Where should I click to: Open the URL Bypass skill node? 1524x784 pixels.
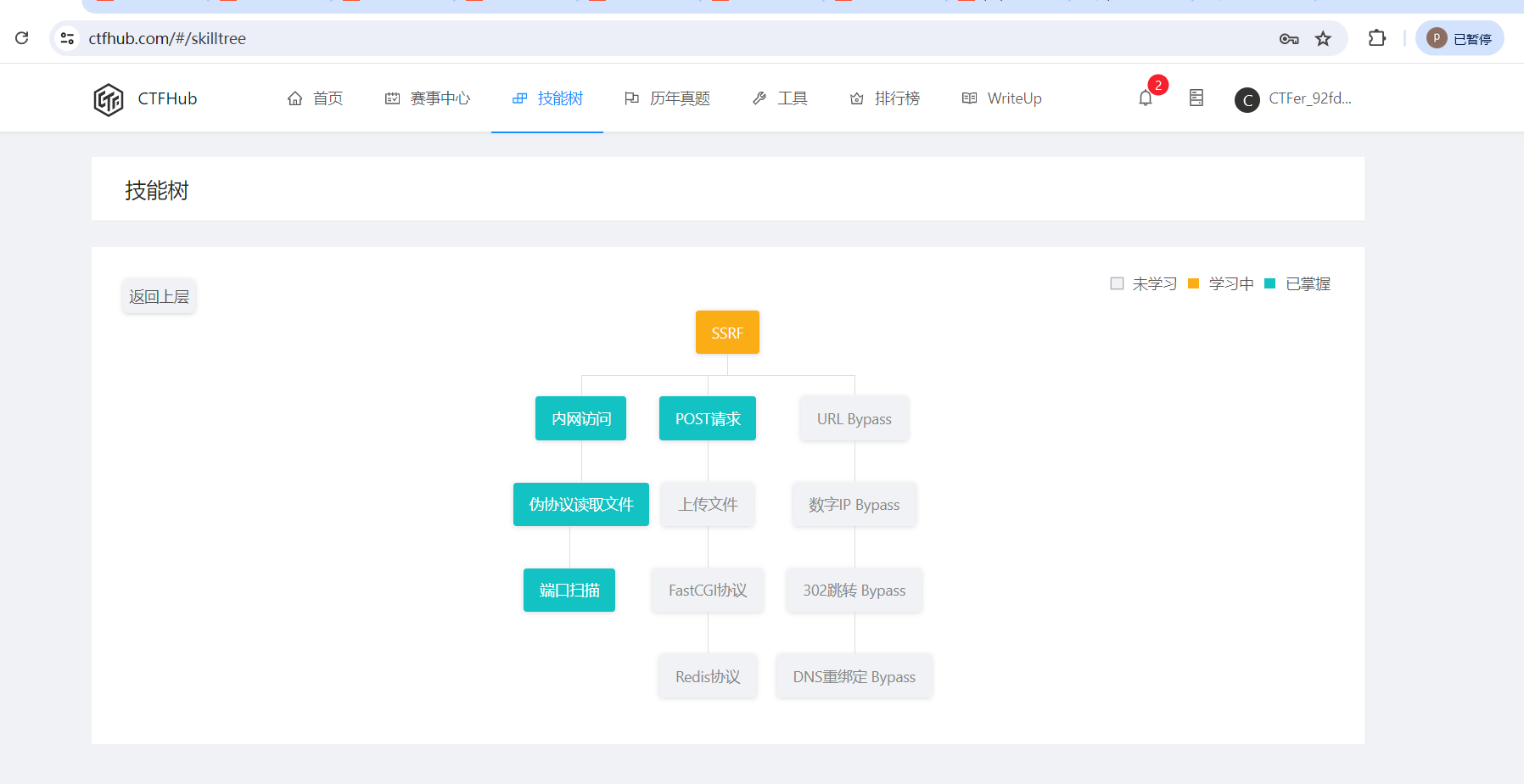tap(854, 418)
